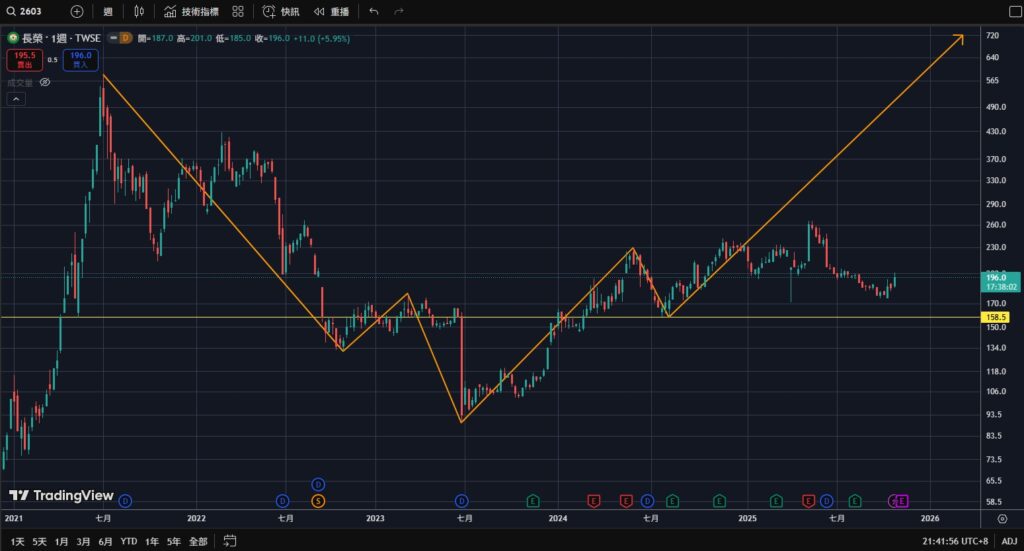Collapse the indicator legend with the chevron

pyautogui.click(x=16, y=99)
